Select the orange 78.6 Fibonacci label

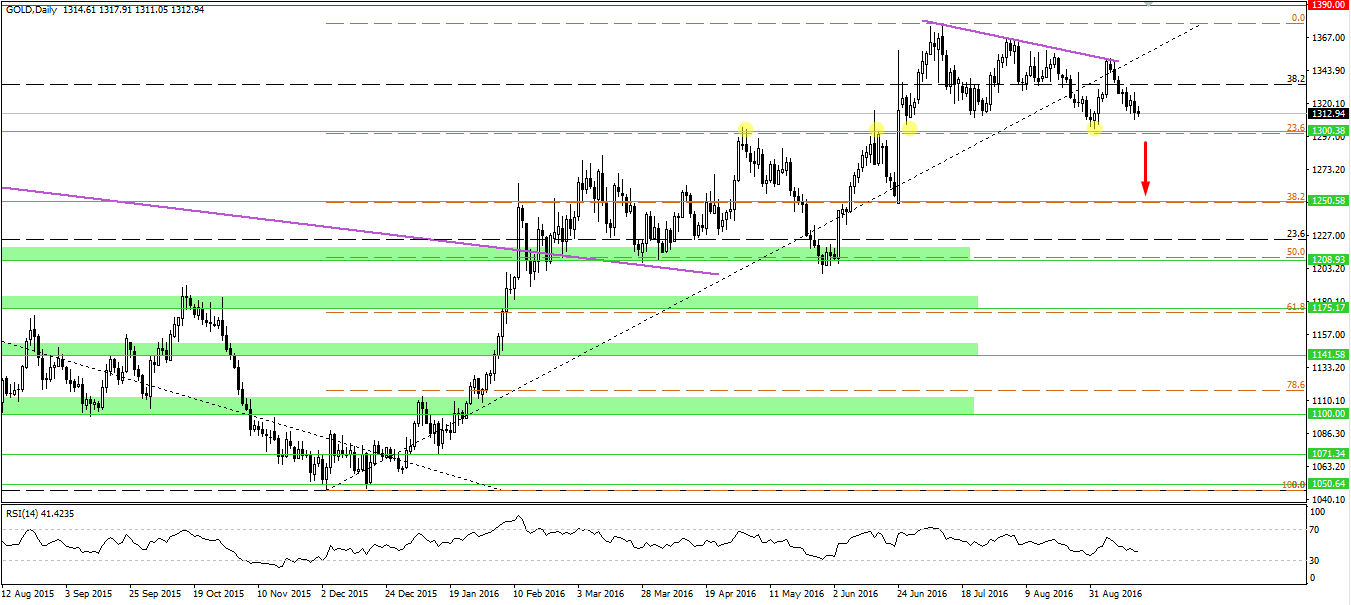tap(1294, 385)
